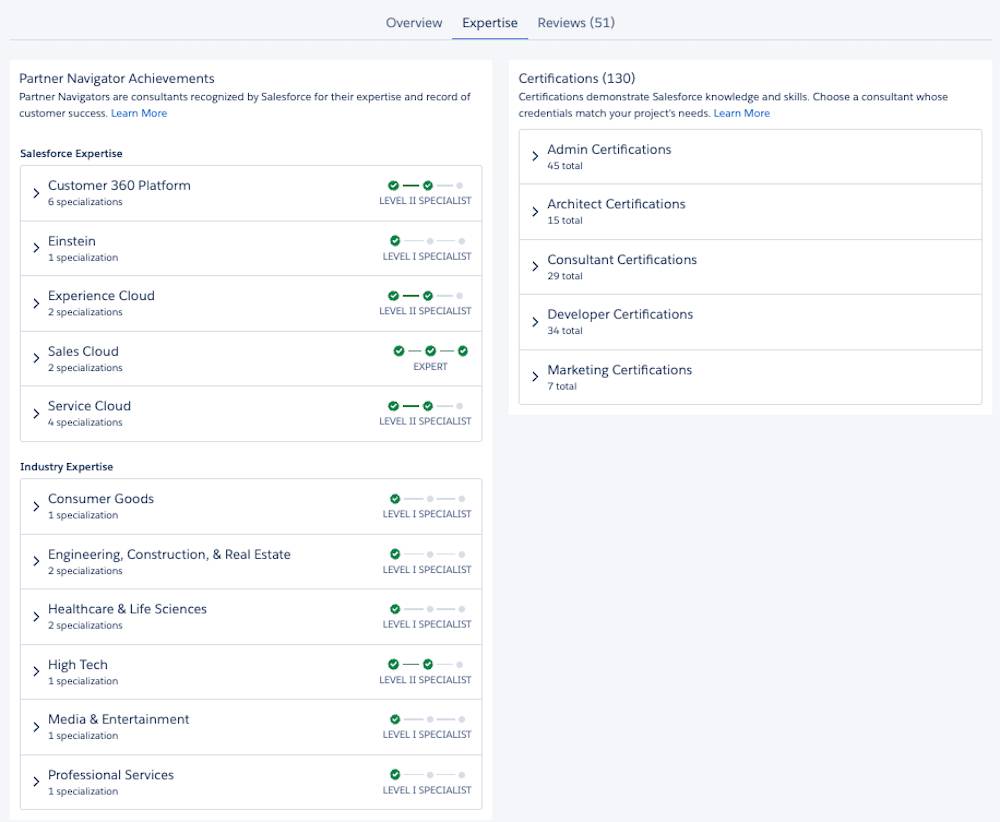The width and height of the screenshot is (1000, 822).
Task: Expand the Customer 360 Platform chevron
Action: coord(36,193)
